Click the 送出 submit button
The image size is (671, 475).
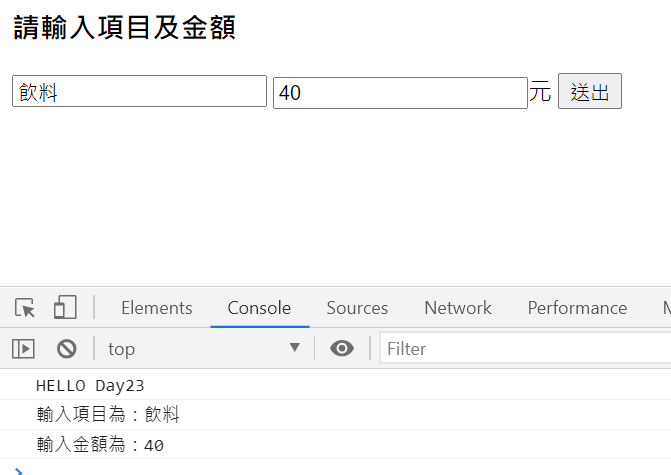point(590,91)
